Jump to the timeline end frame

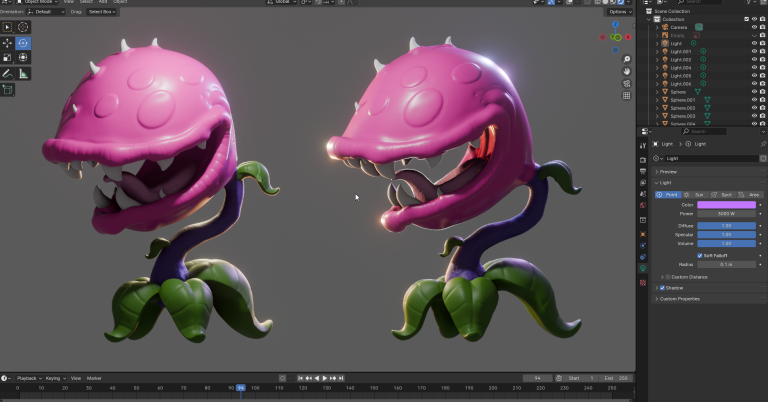pyautogui.click(x=341, y=378)
